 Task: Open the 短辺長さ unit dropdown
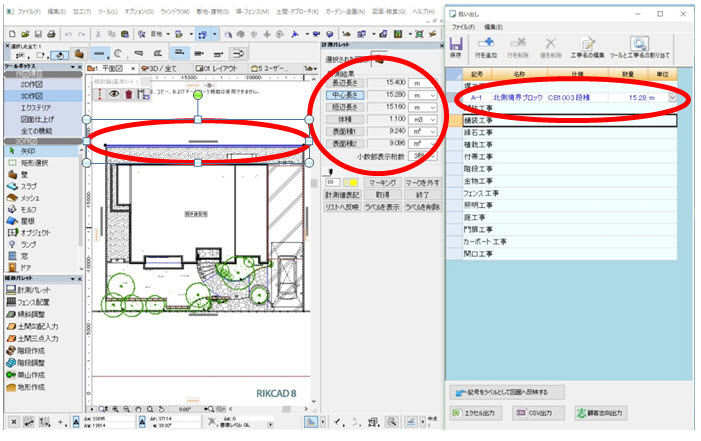pyautogui.click(x=432, y=107)
